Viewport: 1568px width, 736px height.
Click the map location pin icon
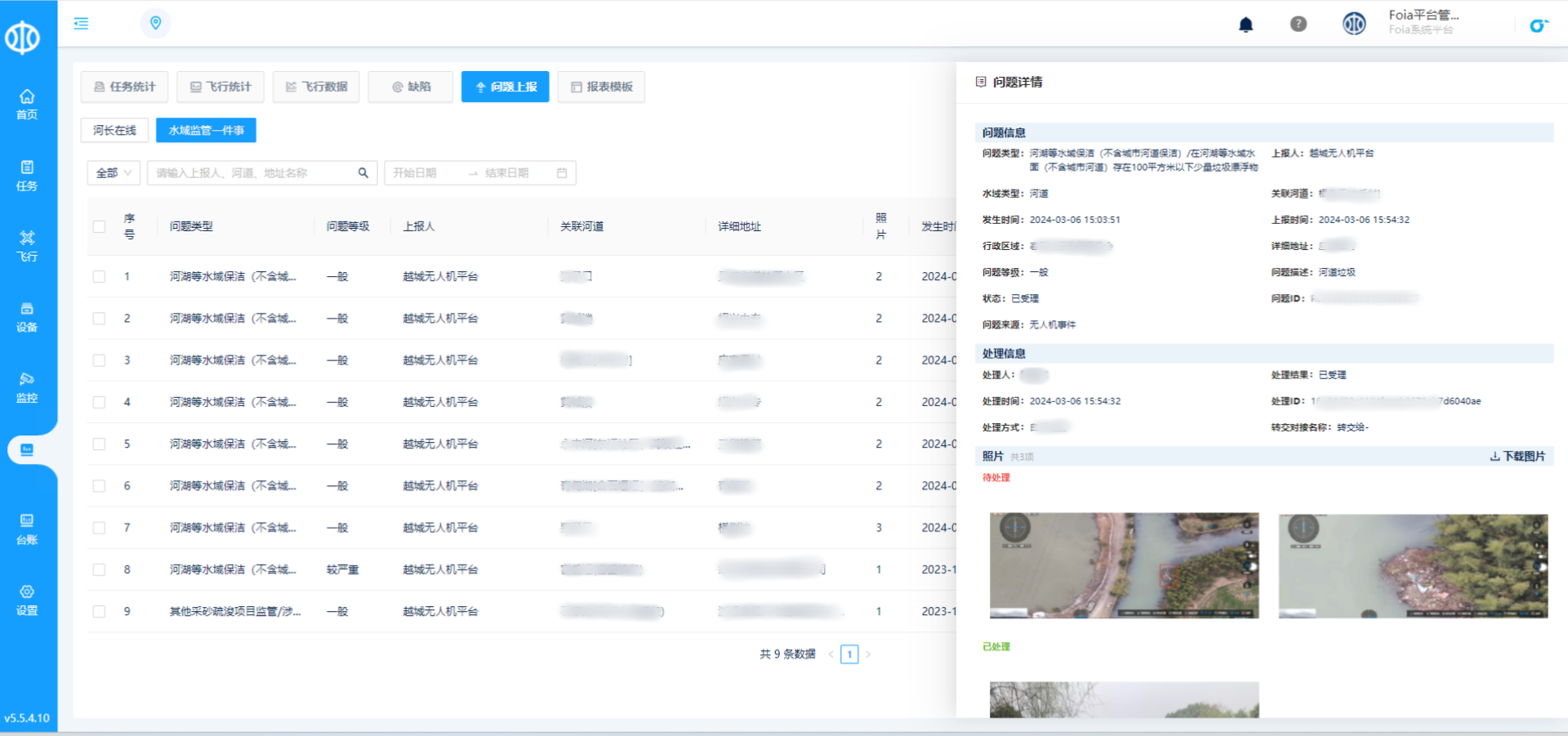click(155, 23)
